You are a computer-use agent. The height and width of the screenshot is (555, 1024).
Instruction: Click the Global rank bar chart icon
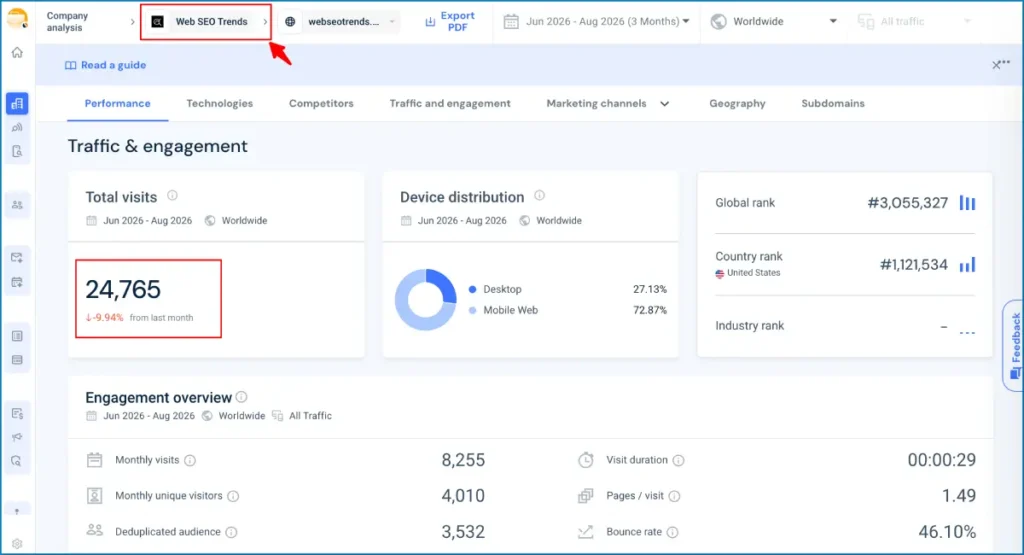tap(967, 203)
